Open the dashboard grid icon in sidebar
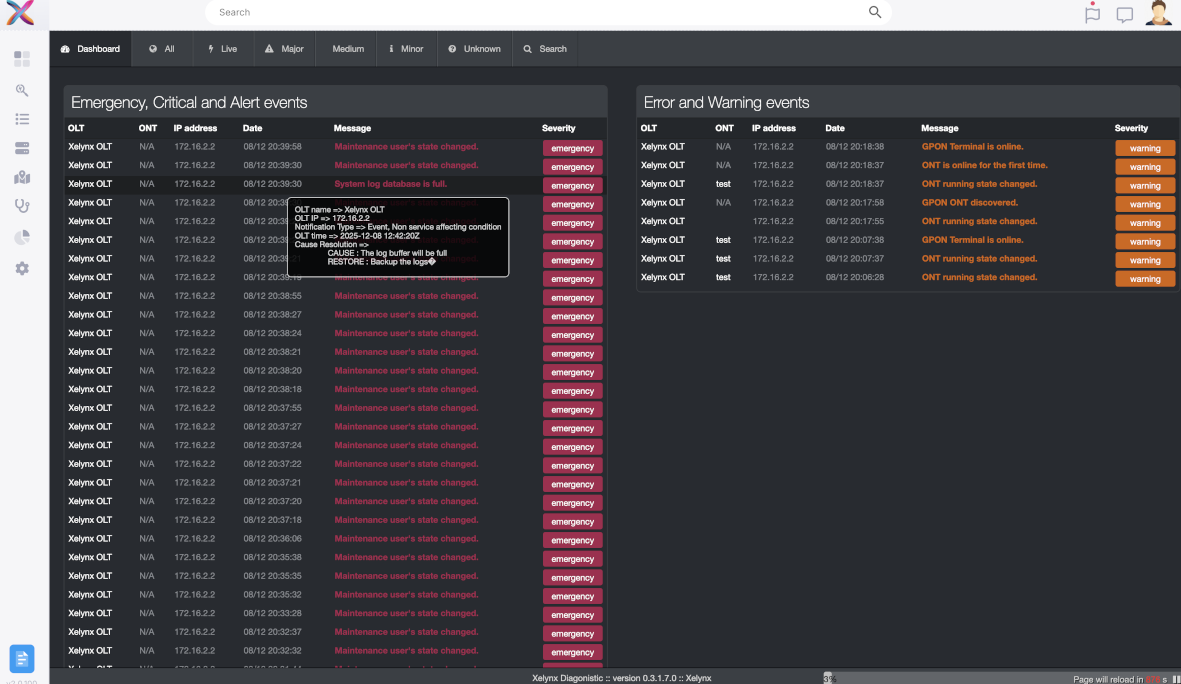 point(22,59)
